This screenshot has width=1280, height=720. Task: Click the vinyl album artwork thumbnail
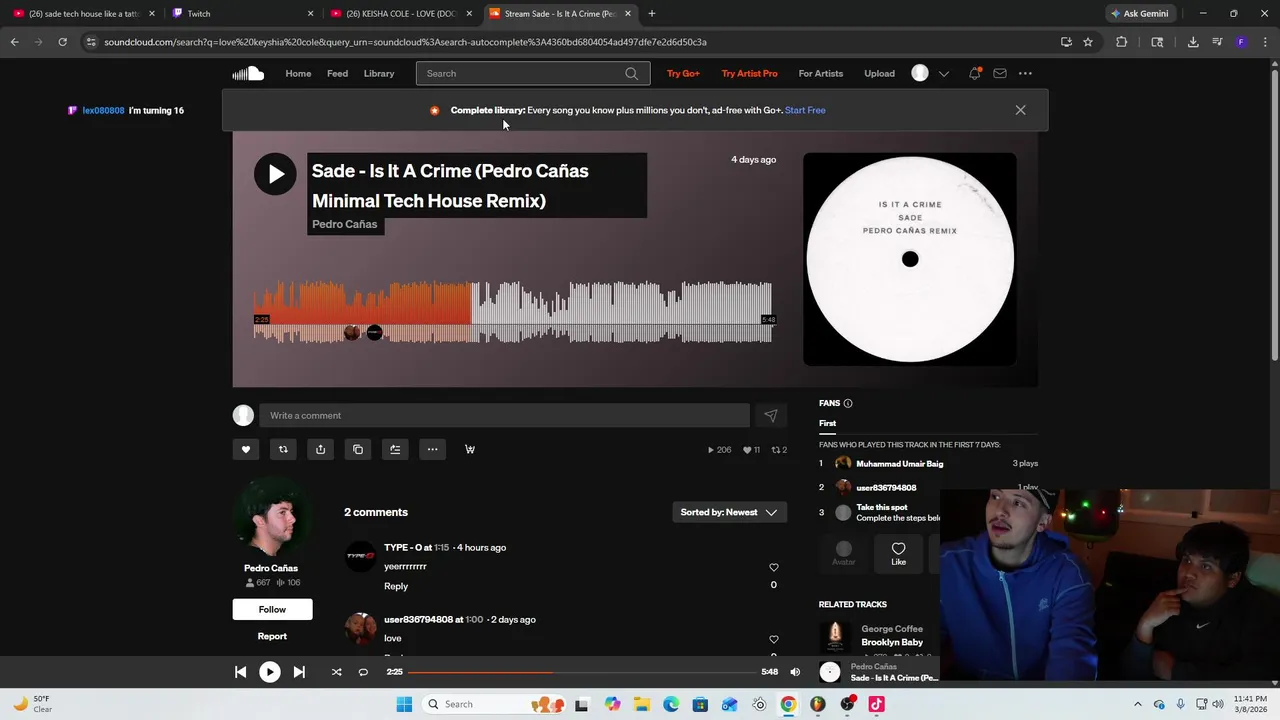pos(910,259)
